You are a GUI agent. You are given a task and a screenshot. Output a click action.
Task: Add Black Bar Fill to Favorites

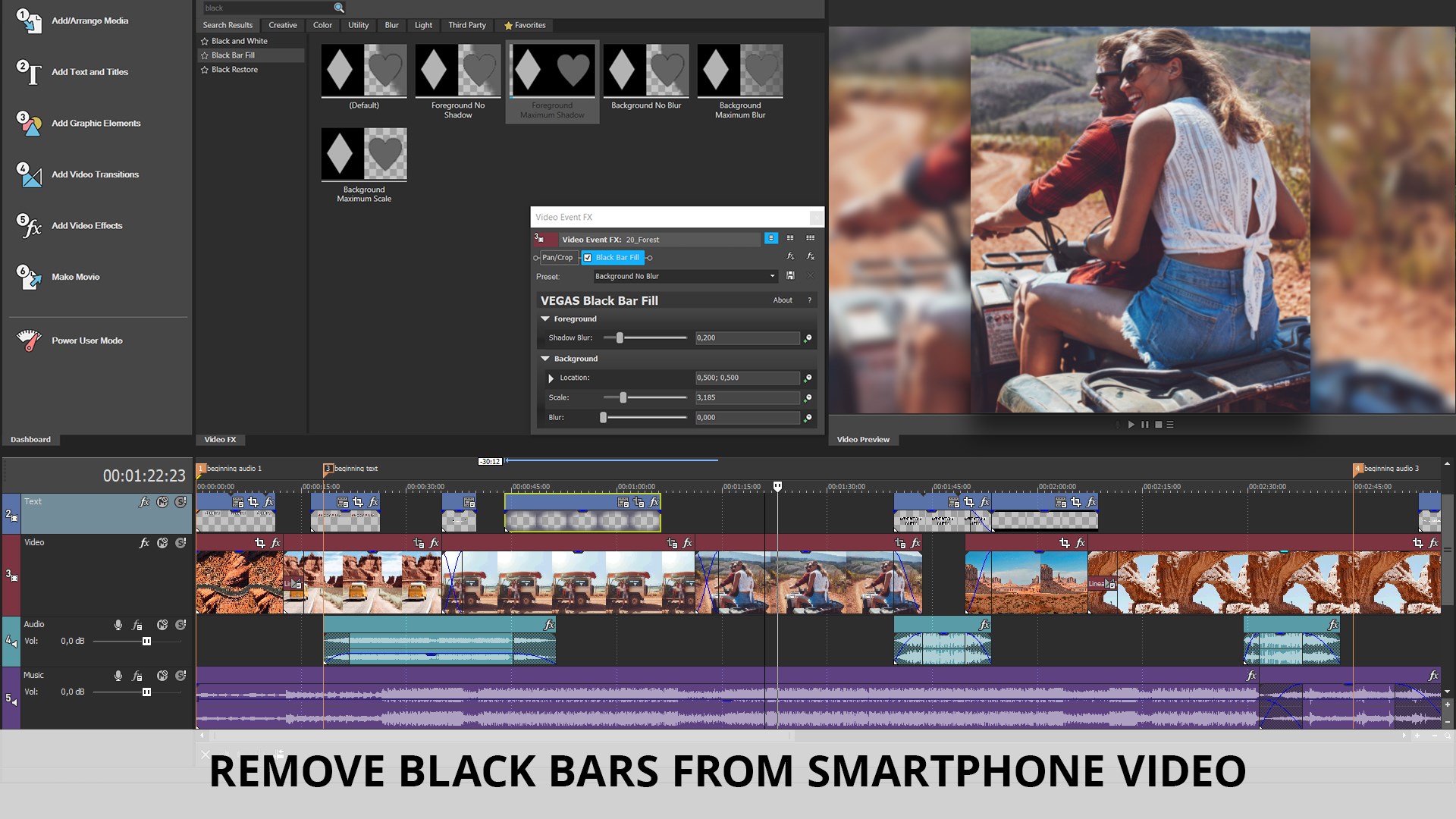pos(204,55)
